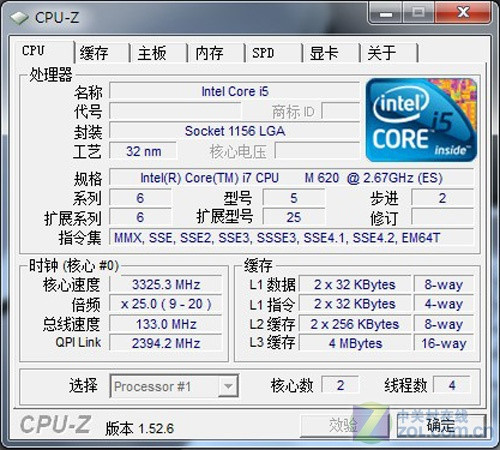Minimize the CPU-Z window

(386, 13)
